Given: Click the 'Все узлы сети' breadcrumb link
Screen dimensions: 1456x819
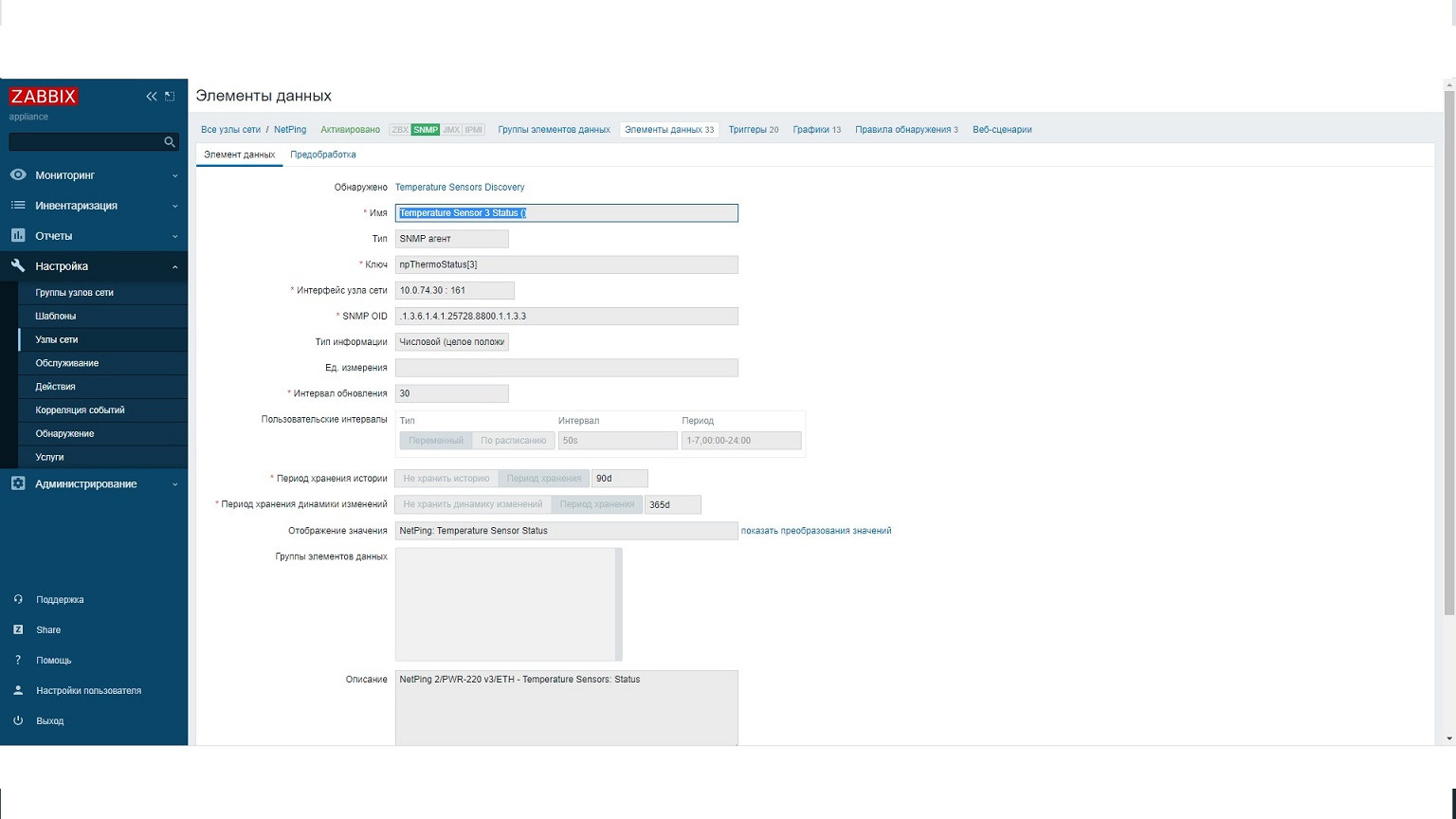Looking at the screenshot, I should point(230,130).
